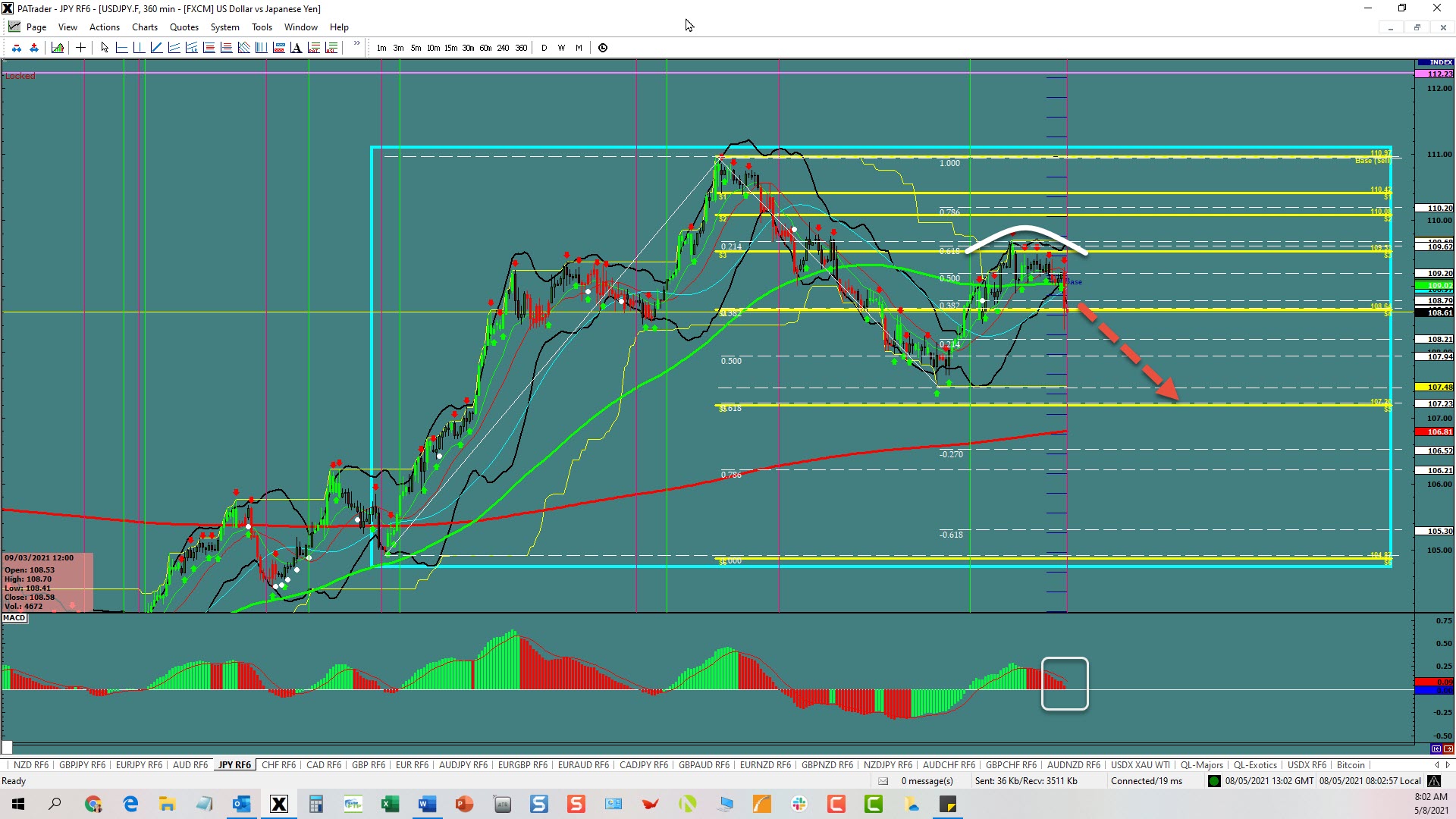Switch chart to 15m timeframe

[450, 48]
